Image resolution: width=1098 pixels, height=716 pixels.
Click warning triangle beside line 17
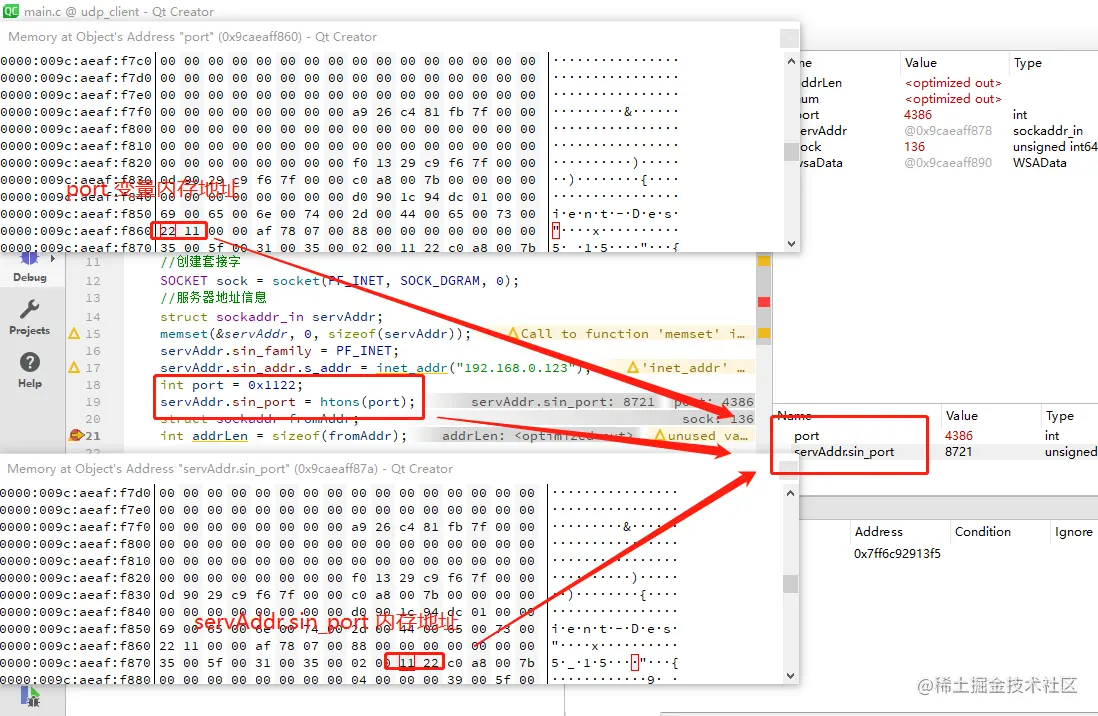point(74,367)
